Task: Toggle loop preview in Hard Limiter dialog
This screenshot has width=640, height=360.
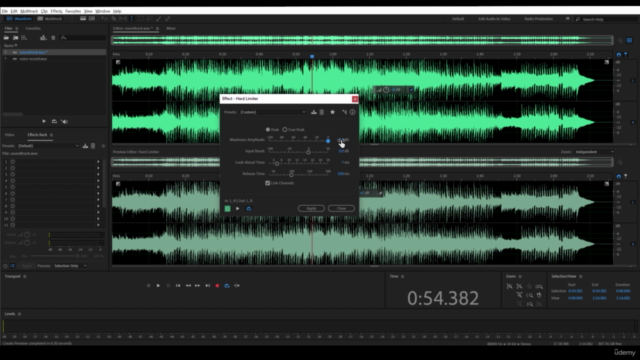Action: tap(249, 209)
